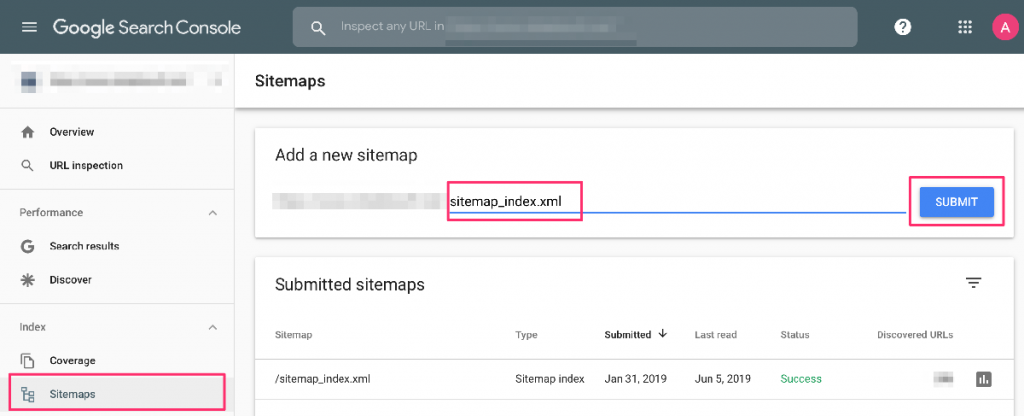Screen dimensions: 1024x416
Task: Click the Status column header
Action: tap(795, 334)
